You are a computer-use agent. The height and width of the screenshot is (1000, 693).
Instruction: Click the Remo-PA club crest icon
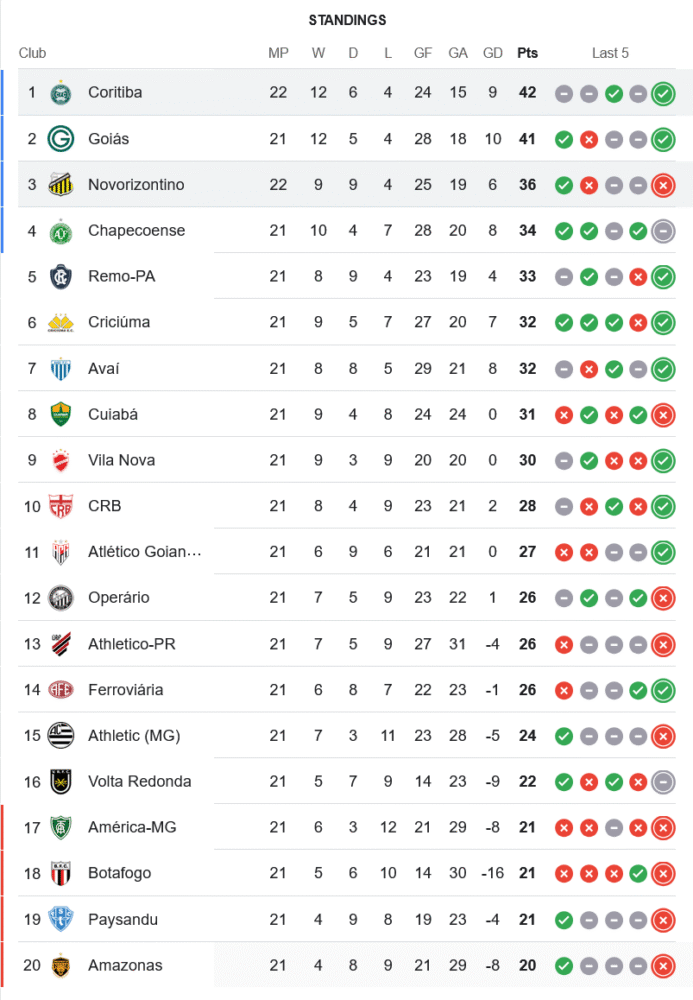[61, 277]
